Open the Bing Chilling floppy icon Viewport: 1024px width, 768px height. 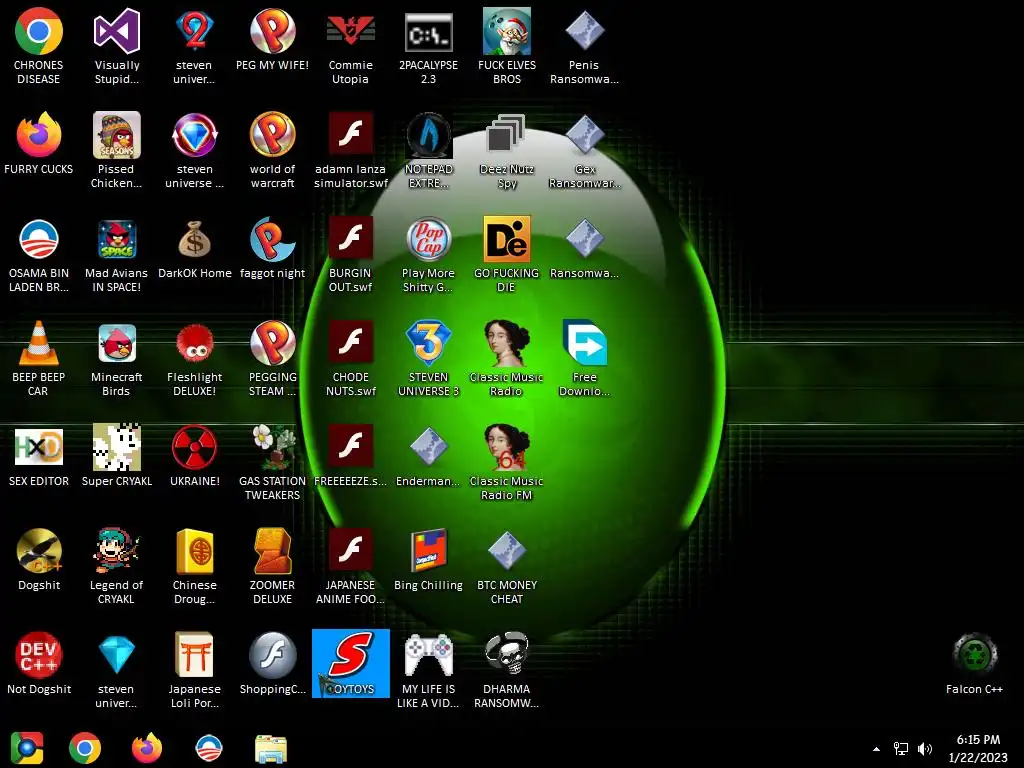[428, 551]
